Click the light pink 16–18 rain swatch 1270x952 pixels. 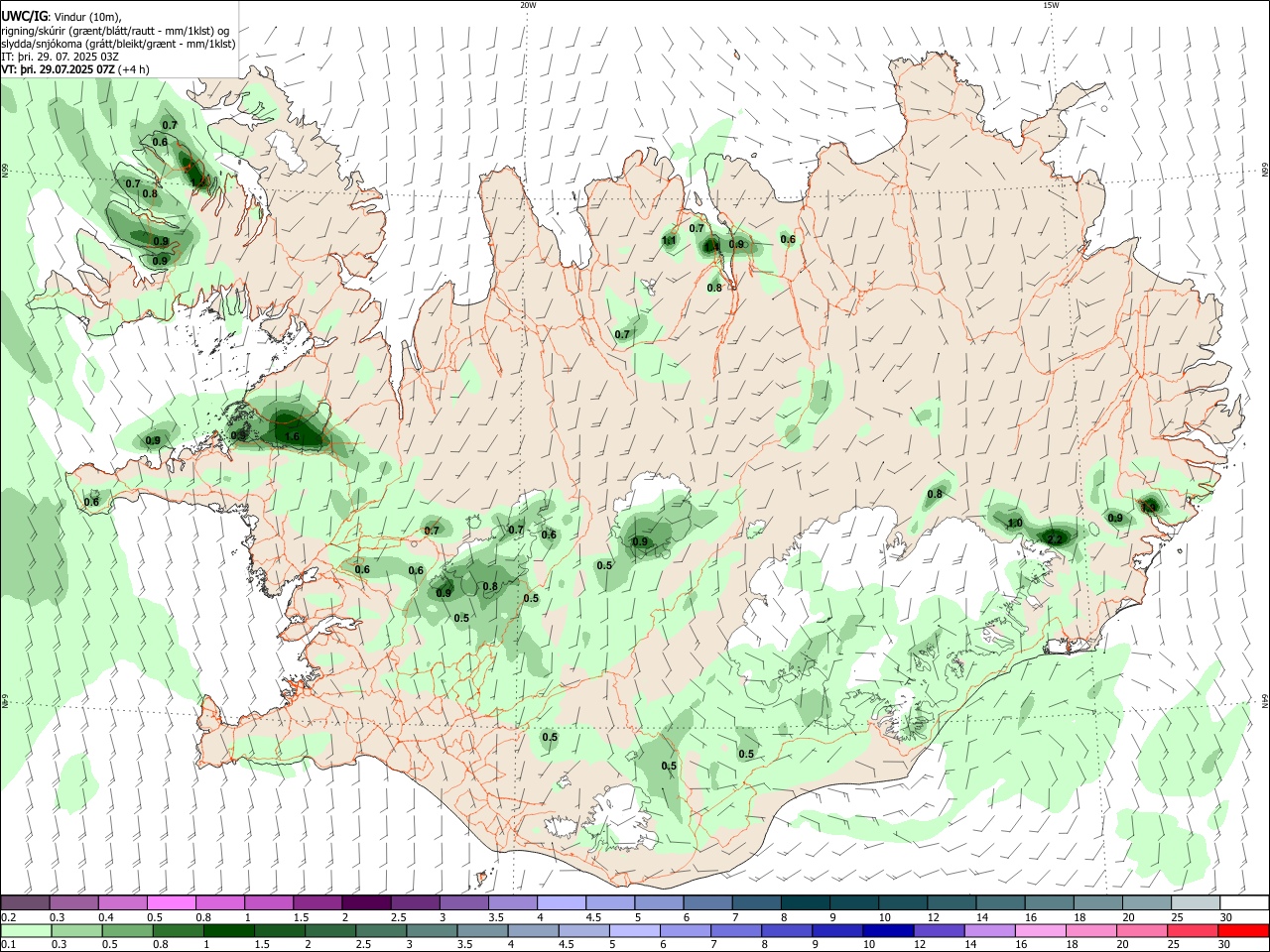coord(1040,930)
